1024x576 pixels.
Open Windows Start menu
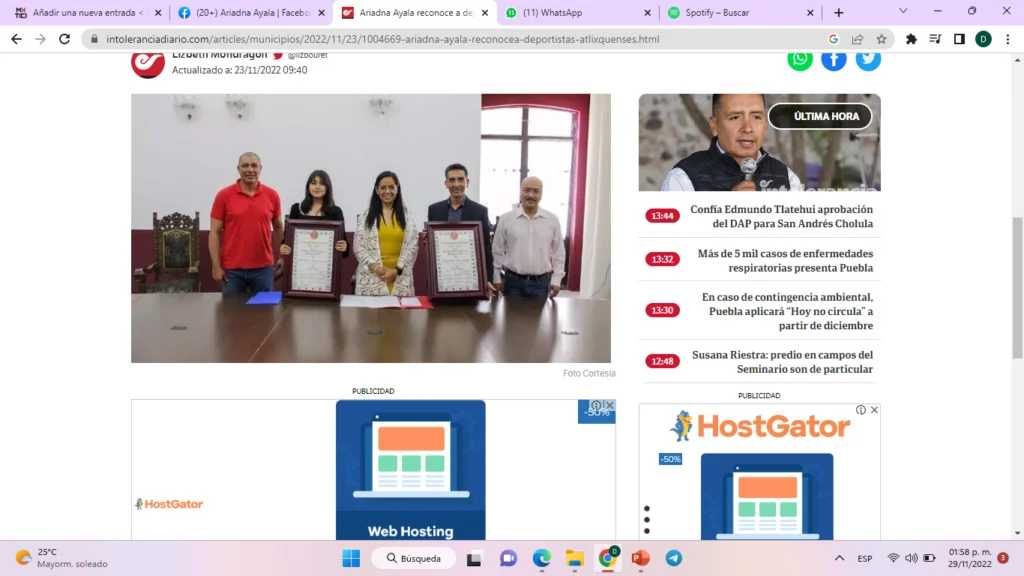(x=351, y=558)
